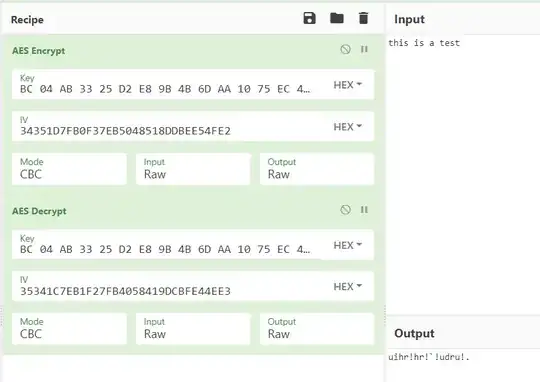Select the Mode CBC field in AES Encrypt
Image resolution: width=540 pixels, height=382 pixels.
(x=69, y=169)
